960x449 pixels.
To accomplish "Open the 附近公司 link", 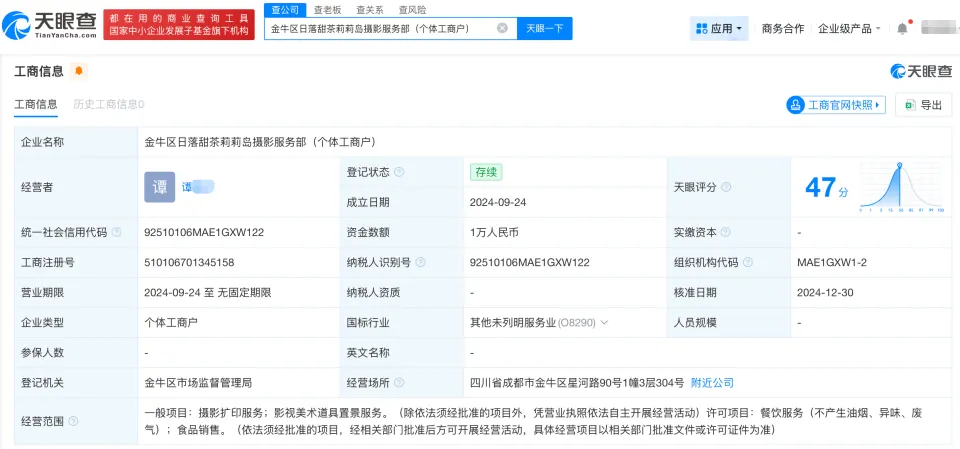I will point(712,383).
